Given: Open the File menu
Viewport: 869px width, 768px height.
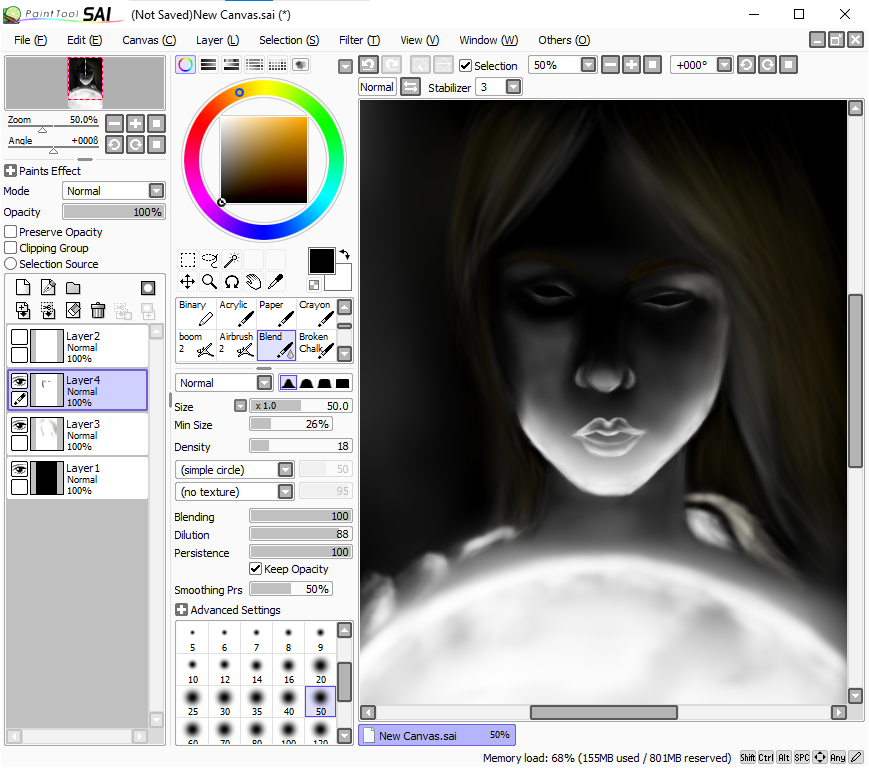Looking at the screenshot, I should tap(30, 40).
